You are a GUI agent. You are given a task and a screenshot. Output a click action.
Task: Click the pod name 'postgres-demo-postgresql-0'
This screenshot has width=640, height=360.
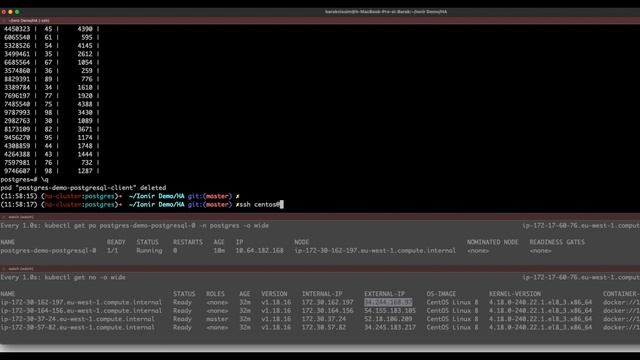48,251
